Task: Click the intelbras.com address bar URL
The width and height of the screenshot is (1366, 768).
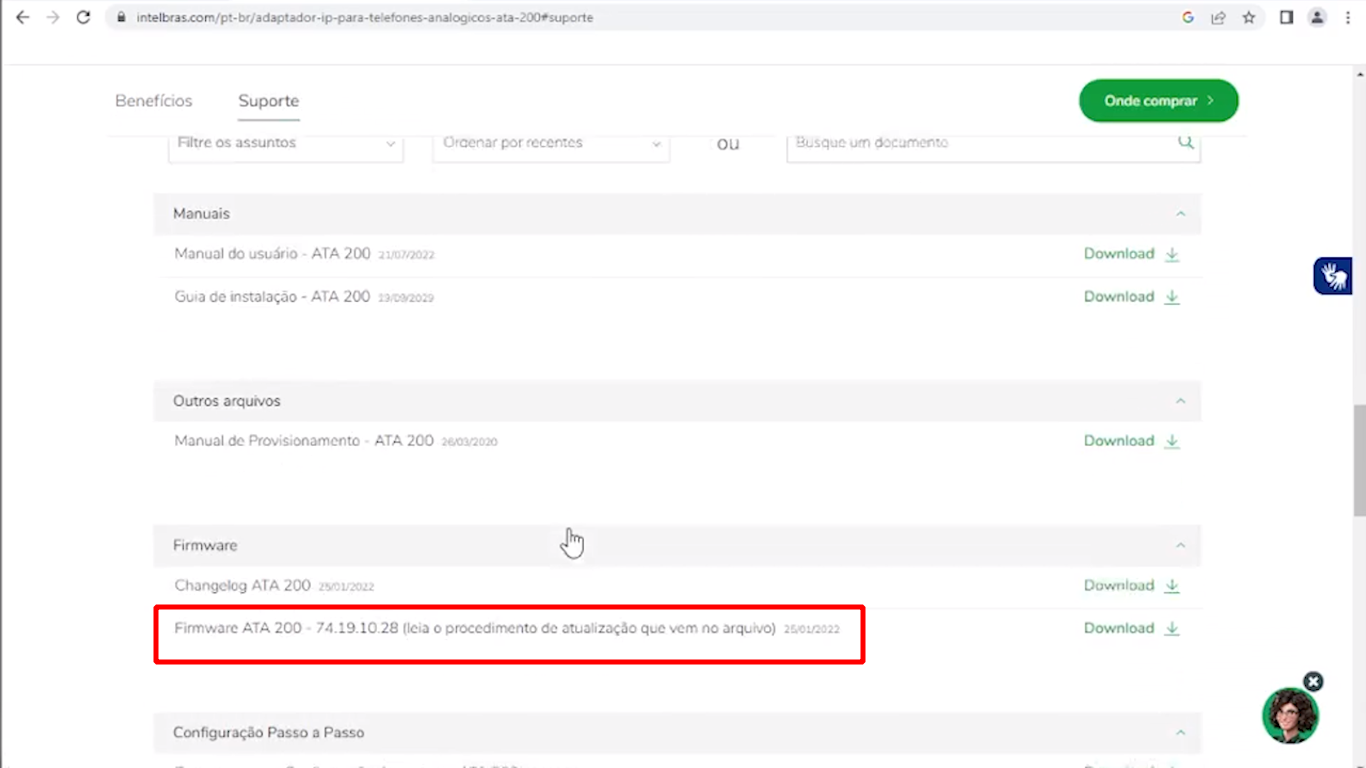Action: point(364,17)
